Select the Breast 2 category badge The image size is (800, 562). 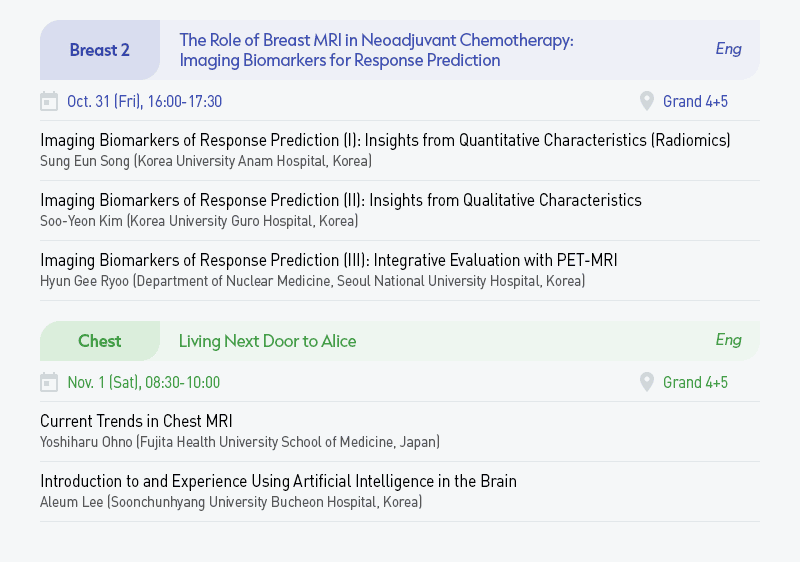100,50
